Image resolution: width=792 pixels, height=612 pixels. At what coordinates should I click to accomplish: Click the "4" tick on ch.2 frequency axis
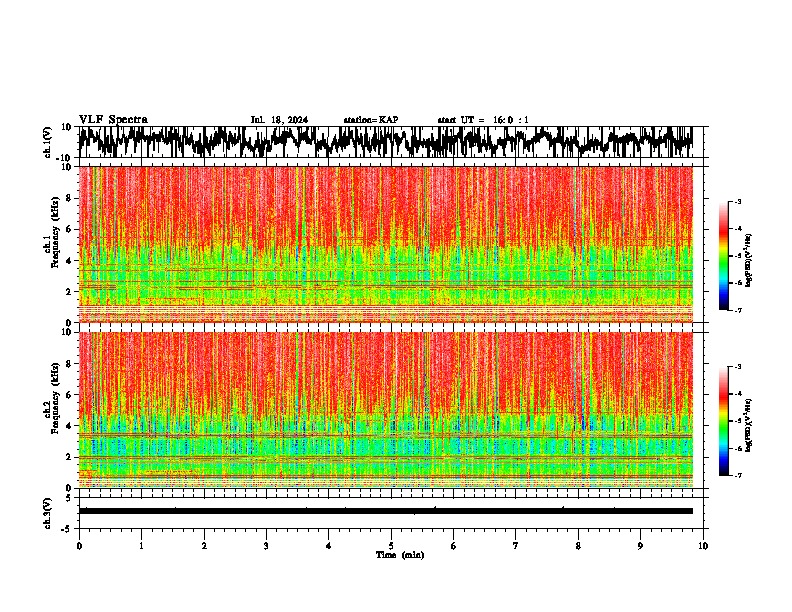pyautogui.click(x=69, y=426)
